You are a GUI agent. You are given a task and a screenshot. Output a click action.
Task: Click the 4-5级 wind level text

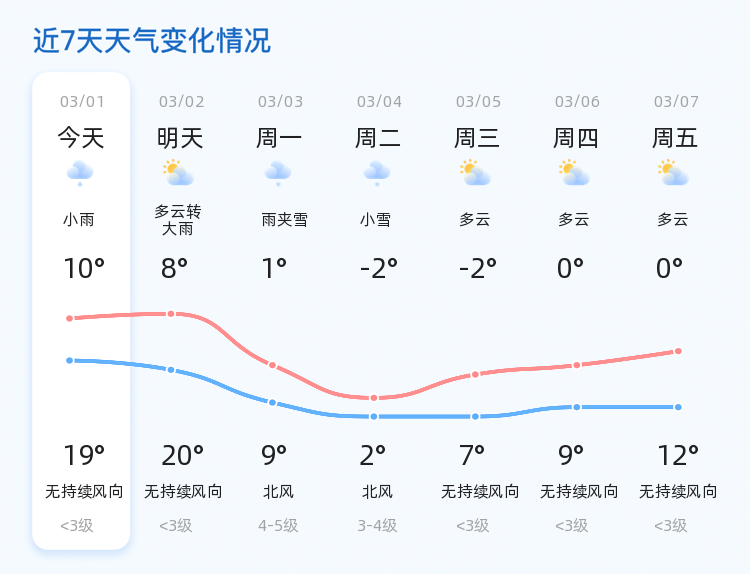click(x=279, y=525)
